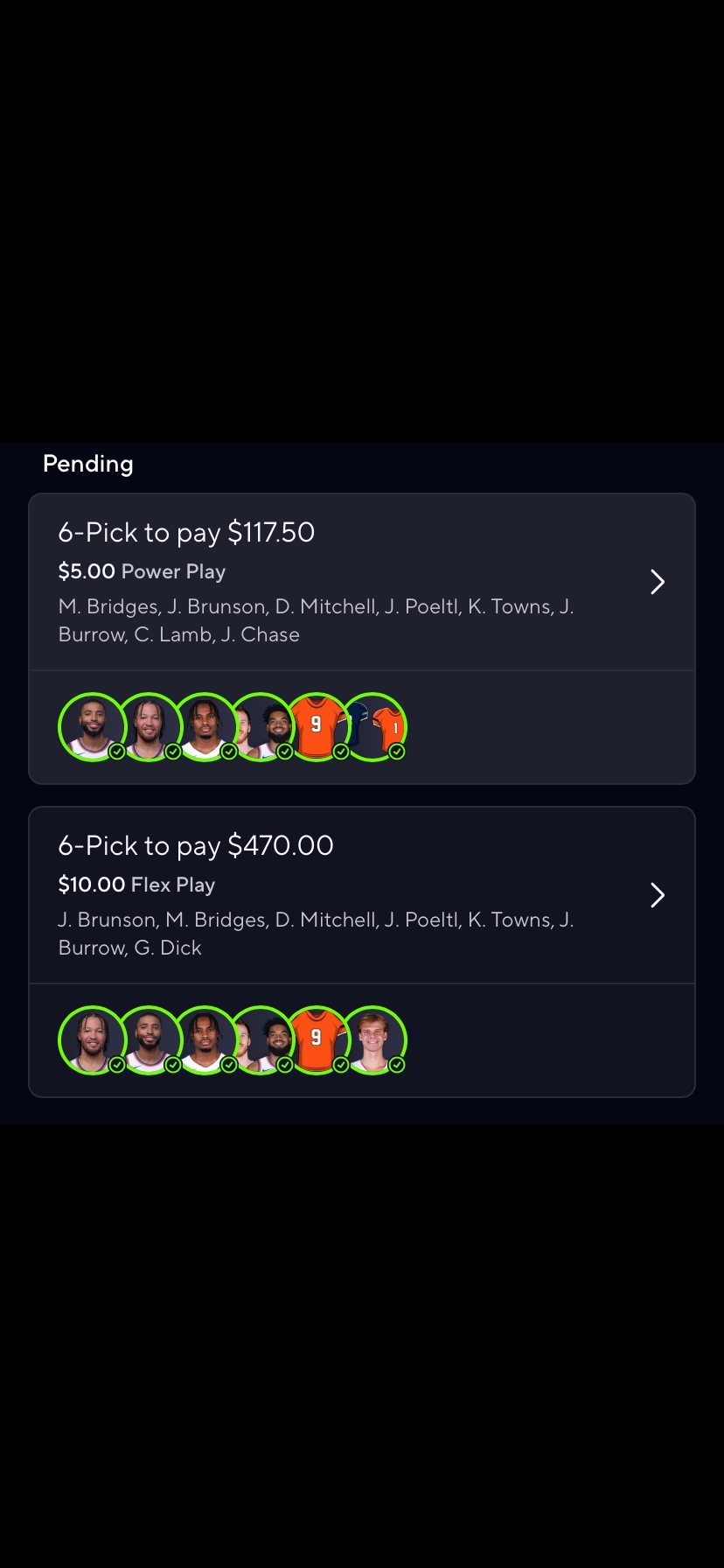This screenshot has width=724, height=1568.
Task: Tap J. Brunson avatar in Flex Play entry
Action: click(x=91, y=1039)
